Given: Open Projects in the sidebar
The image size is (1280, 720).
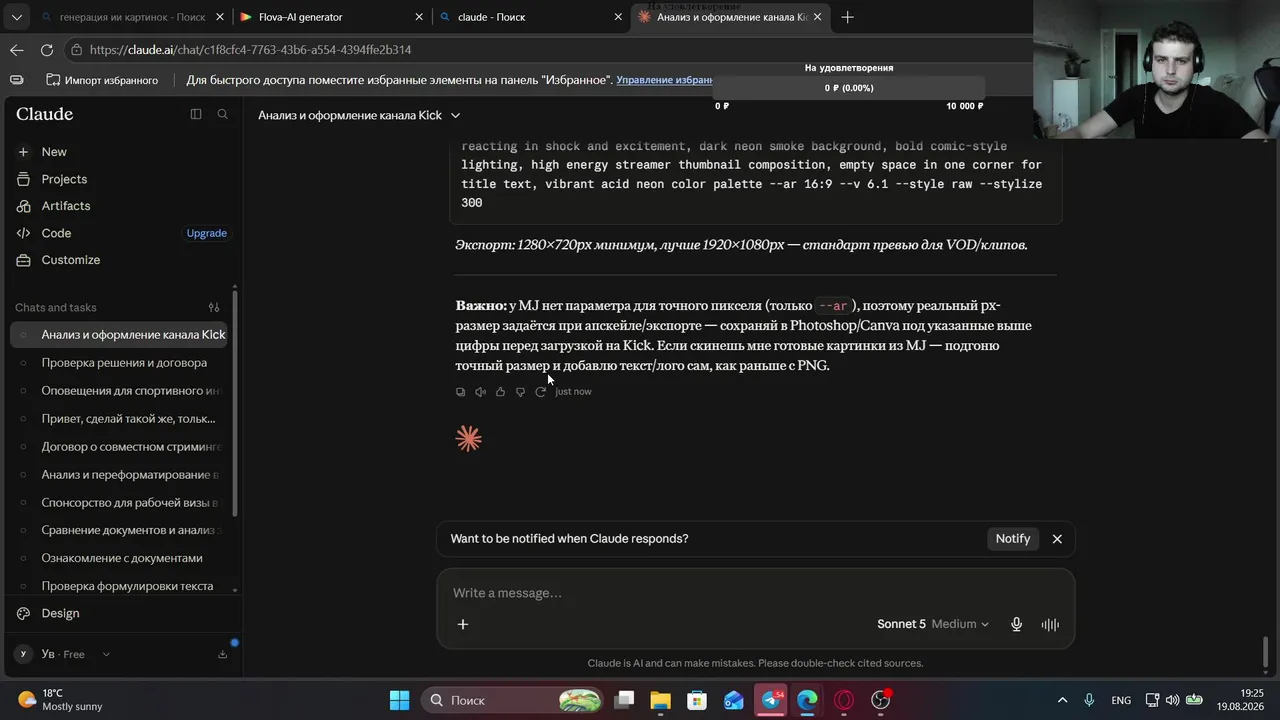Looking at the screenshot, I should coord(64,179).
